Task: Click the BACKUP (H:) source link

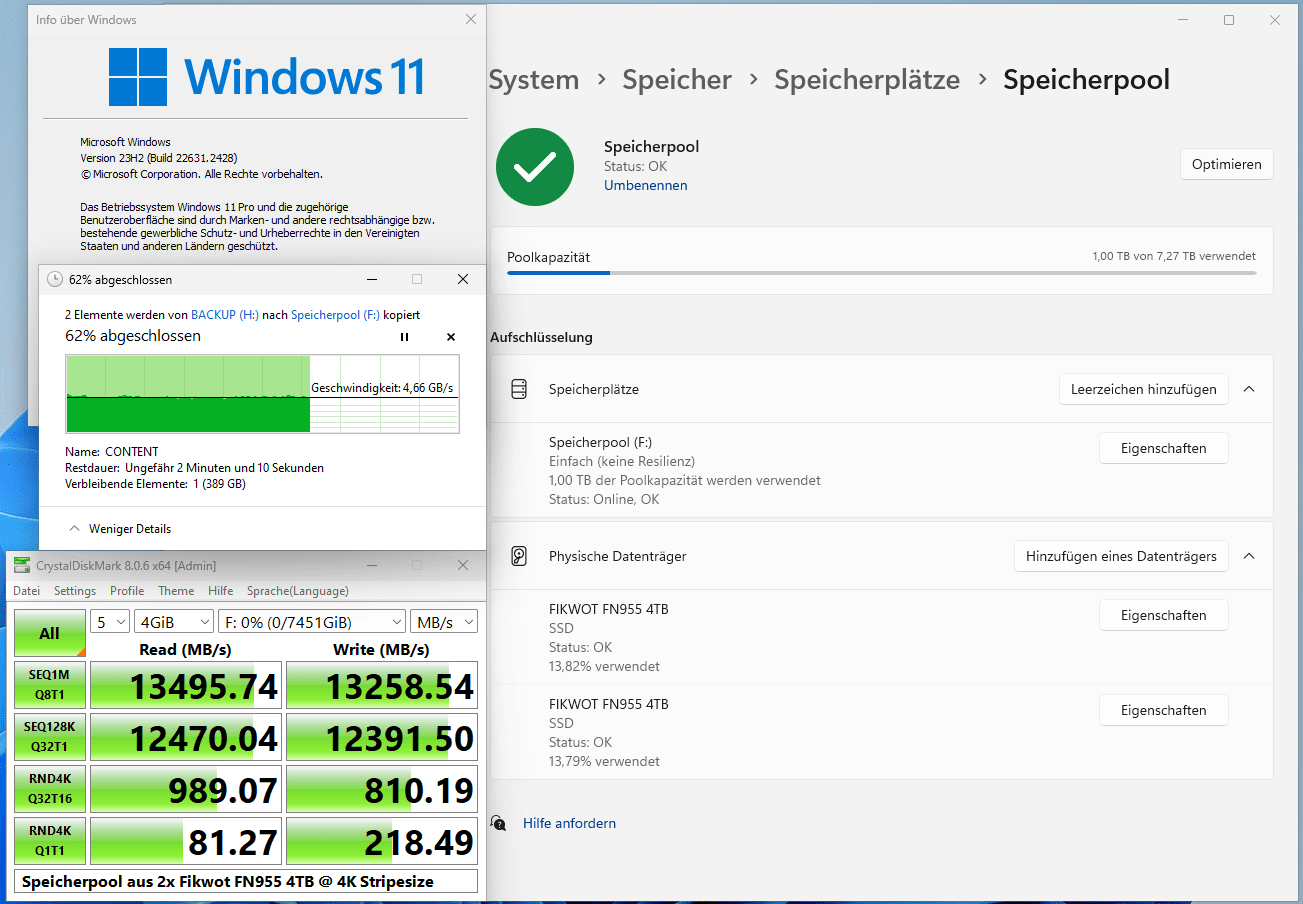Action: click(x=225, y=314)
